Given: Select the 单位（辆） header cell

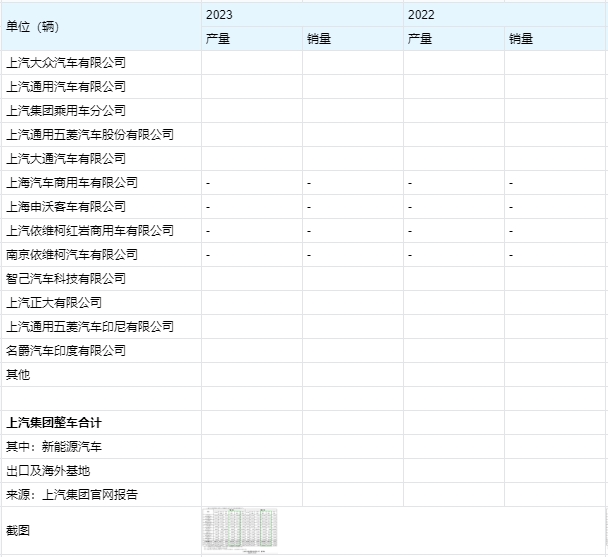Looking at the screenshot, I should [100, 27].
